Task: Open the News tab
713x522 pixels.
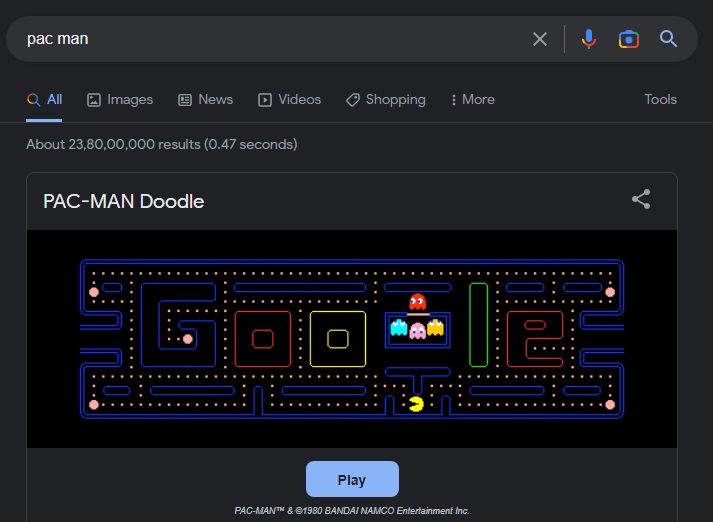Action: [x=206, y=100]
